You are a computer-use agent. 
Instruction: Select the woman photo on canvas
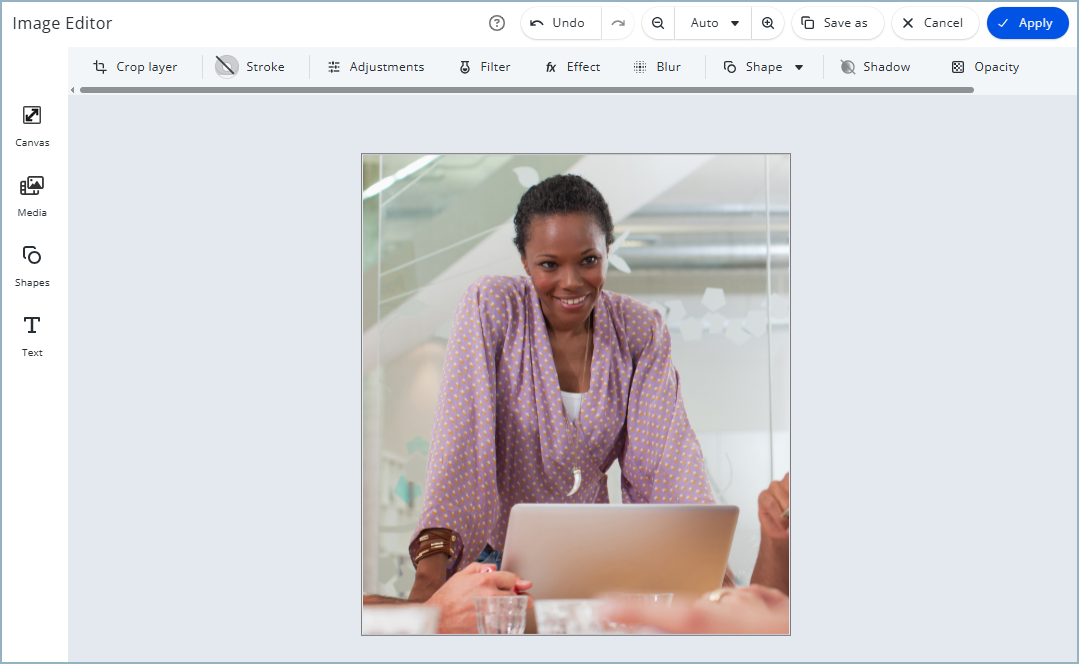(x=575, y=394)
